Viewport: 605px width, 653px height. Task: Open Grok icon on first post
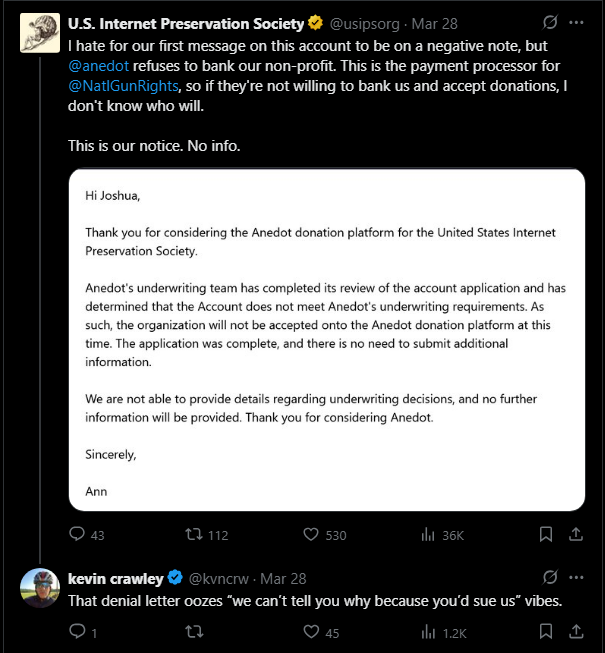(550, 22)
